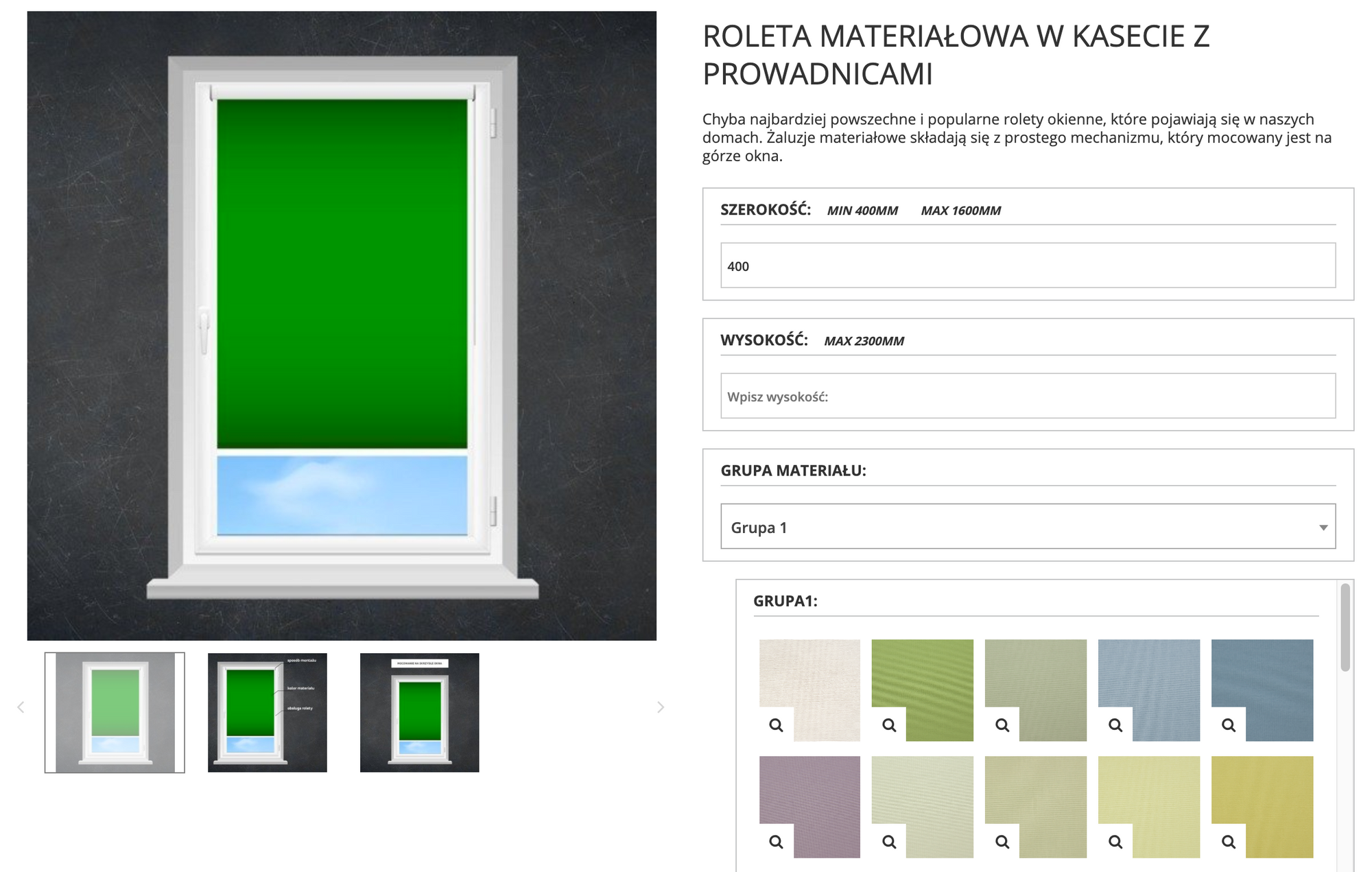Image resolution: width=1372 pixels, height=872 pixels.
Task: Zoom the bright green fabric swatch
Action: pyautogui.click(x=889, y=725)
